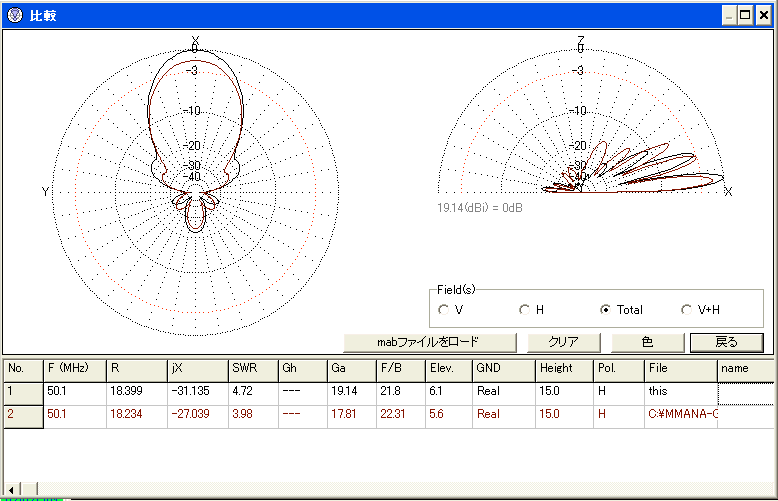
Task: Click the jX column header
Action: 198,369
